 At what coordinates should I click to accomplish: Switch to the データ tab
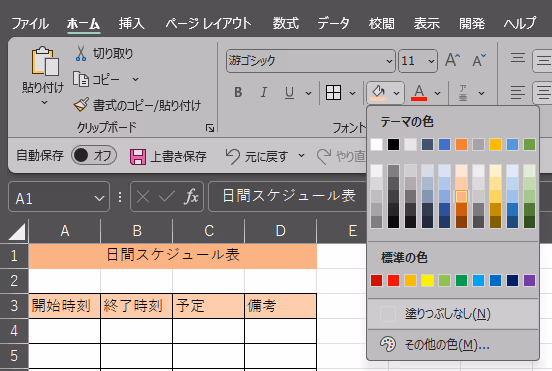[x=333, y=24]
